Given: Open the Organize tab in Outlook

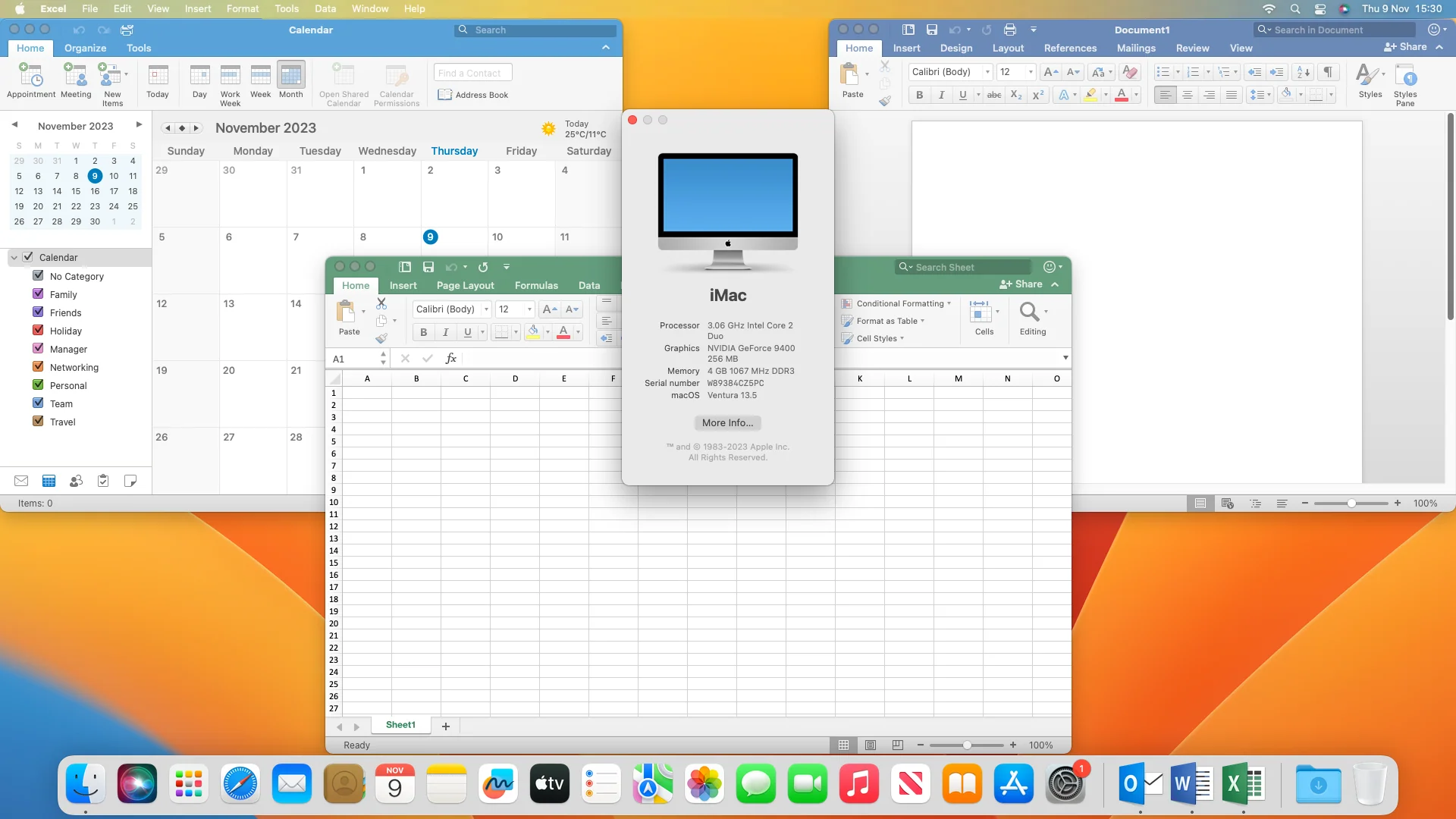Looking at the screenshot, I should tap(85, 48).
